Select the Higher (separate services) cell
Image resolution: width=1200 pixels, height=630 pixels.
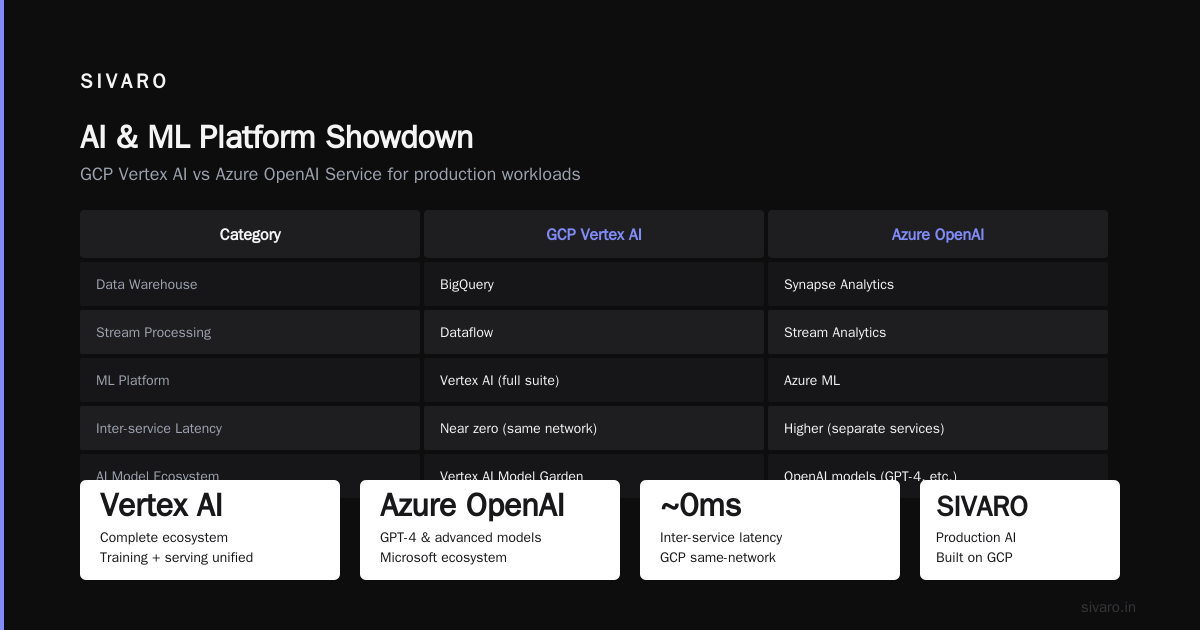(938, 428)
